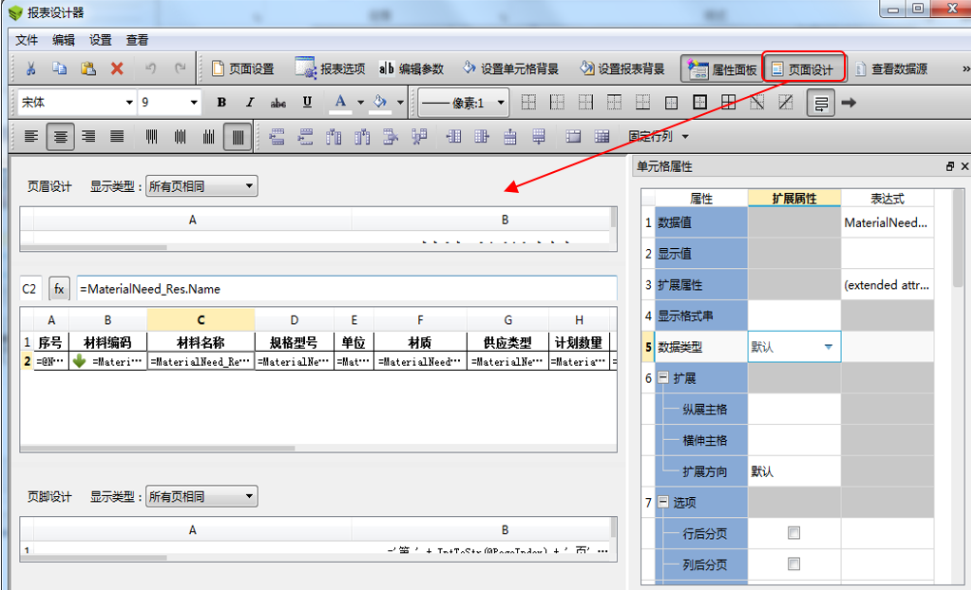Select the 扩展属性 column header
971x590 pixels.
click(794, 199)
